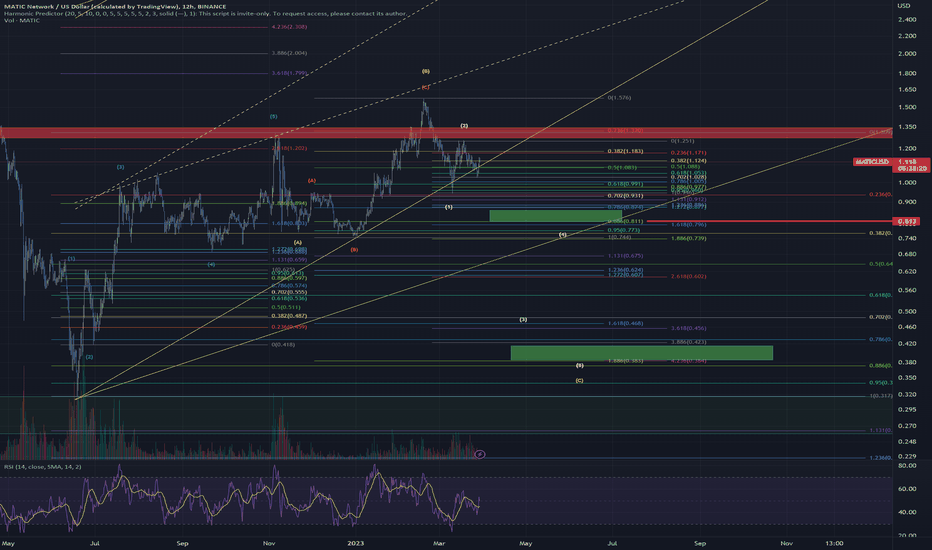Select the Vol · MATIC volume legend
Image resolution: width=932 pixels, height=550 pixels.
point(22,21)
